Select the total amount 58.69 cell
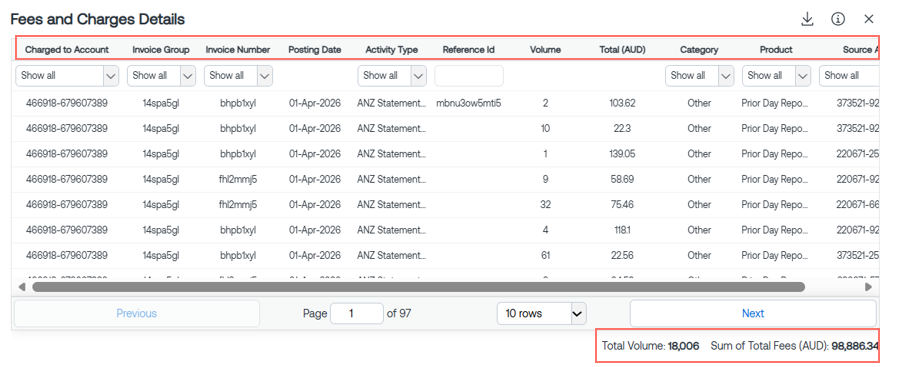The height and width of the screenshot is (367, 901). coord(622,179)
